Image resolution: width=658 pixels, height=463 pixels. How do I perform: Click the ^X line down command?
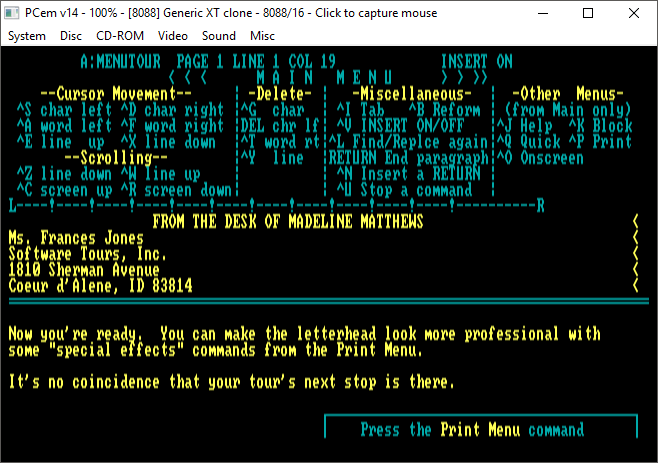tap(168, 142)
